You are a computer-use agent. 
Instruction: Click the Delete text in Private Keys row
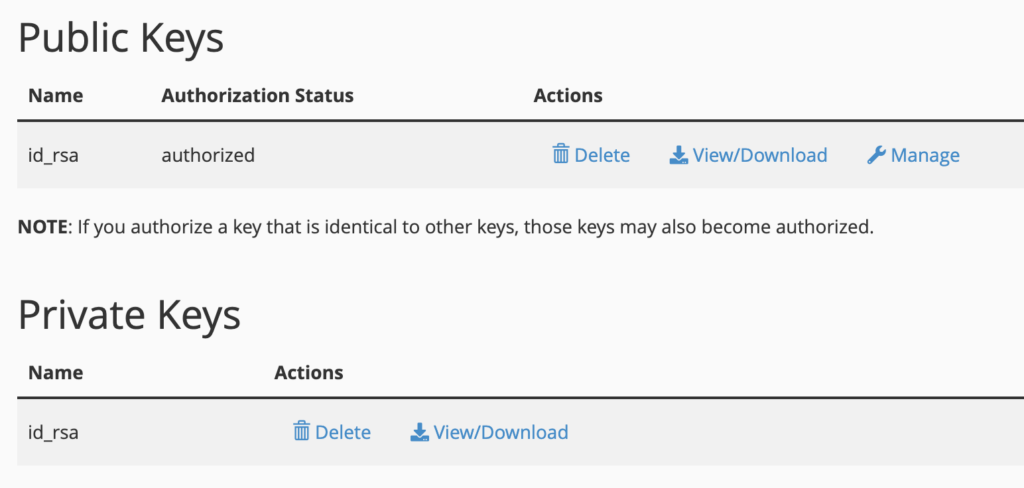point(343,432)
